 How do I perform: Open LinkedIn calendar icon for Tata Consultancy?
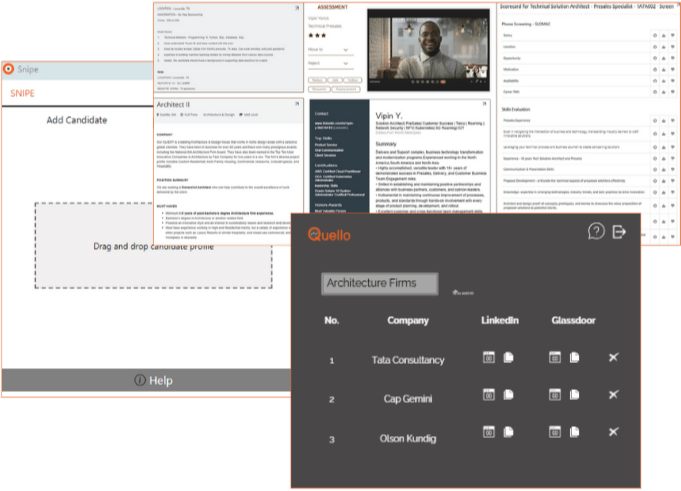[x=489, y=358]
